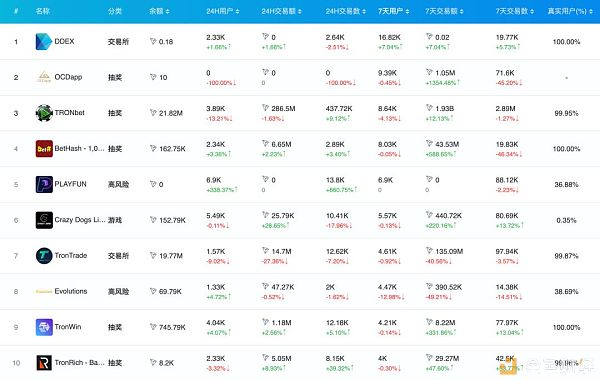Click the 分类 column header

115,11
